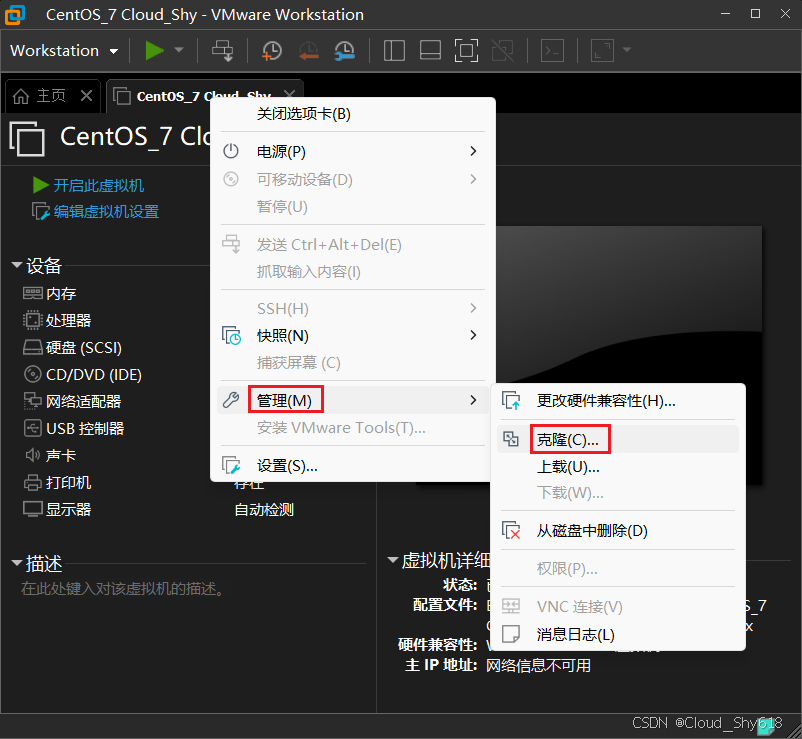This screenshot has width=802, height=739.
Task: Maximize the VMware Workstation window
Action: coord(755,14)
